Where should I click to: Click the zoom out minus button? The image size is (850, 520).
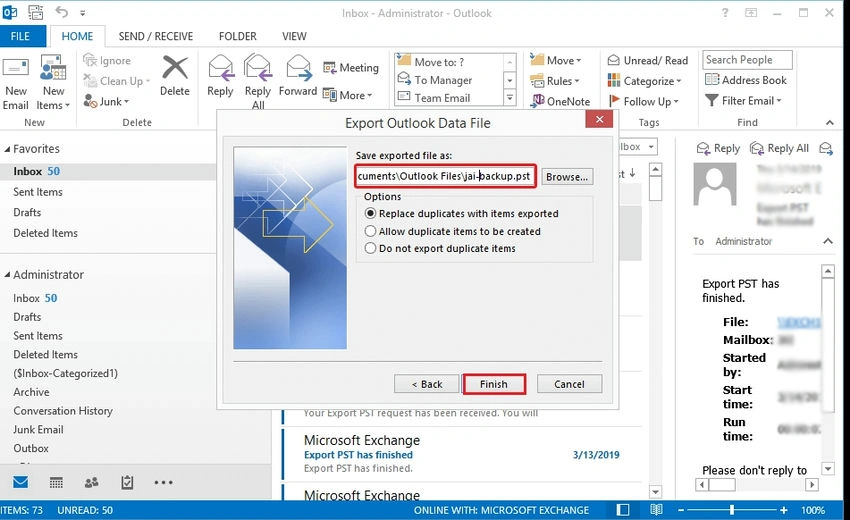[x=681, y=510]
